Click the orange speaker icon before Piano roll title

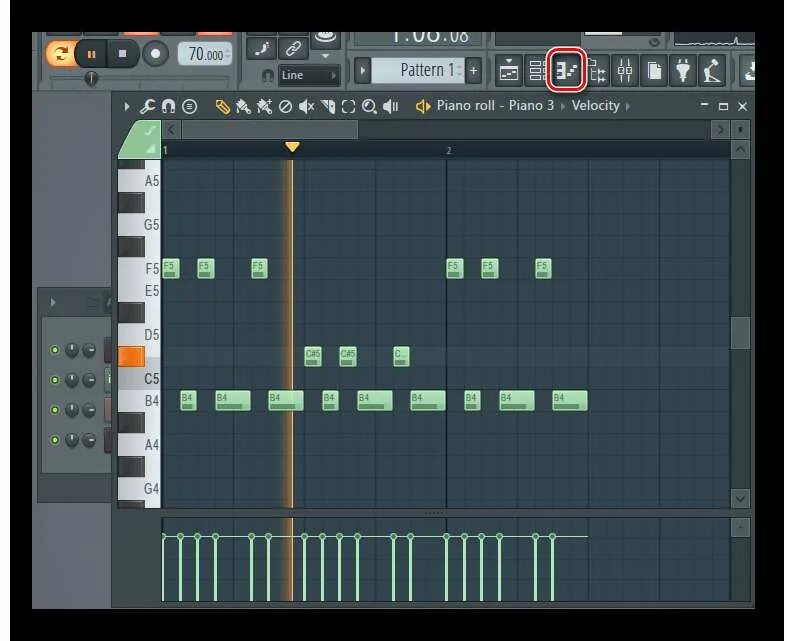[423, 106]
